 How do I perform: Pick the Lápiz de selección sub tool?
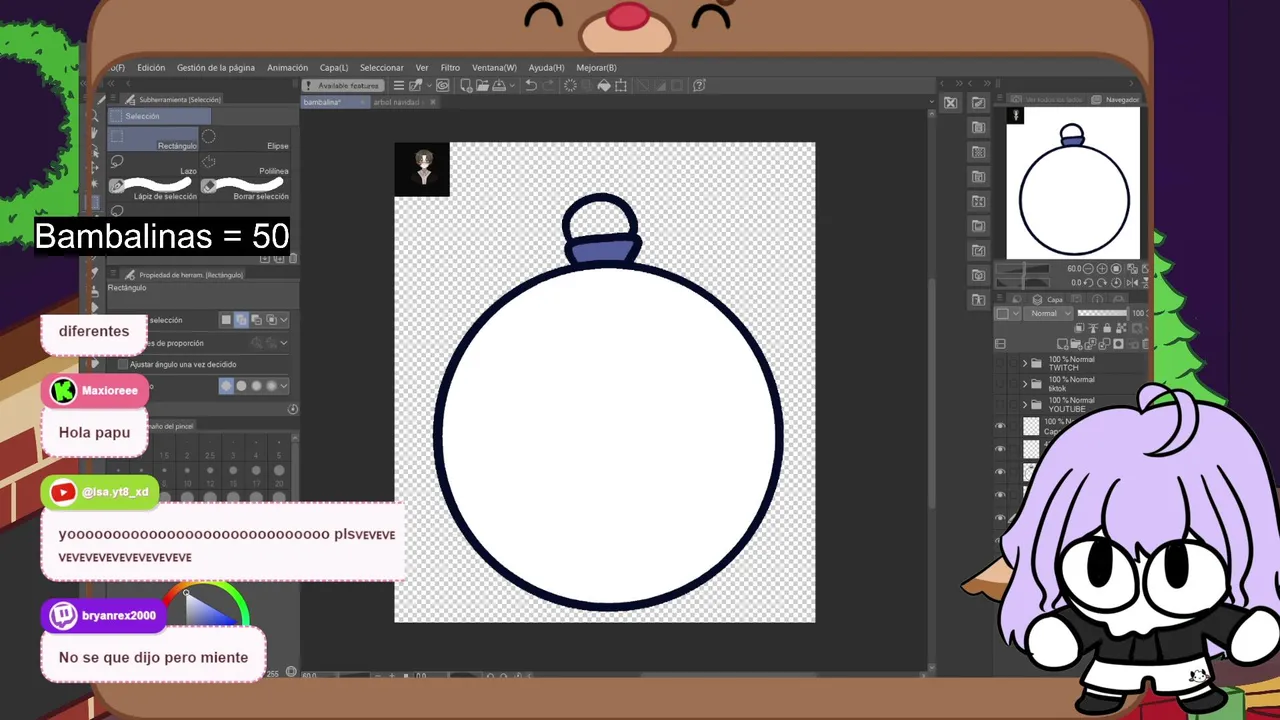click(x=153, y=190)
